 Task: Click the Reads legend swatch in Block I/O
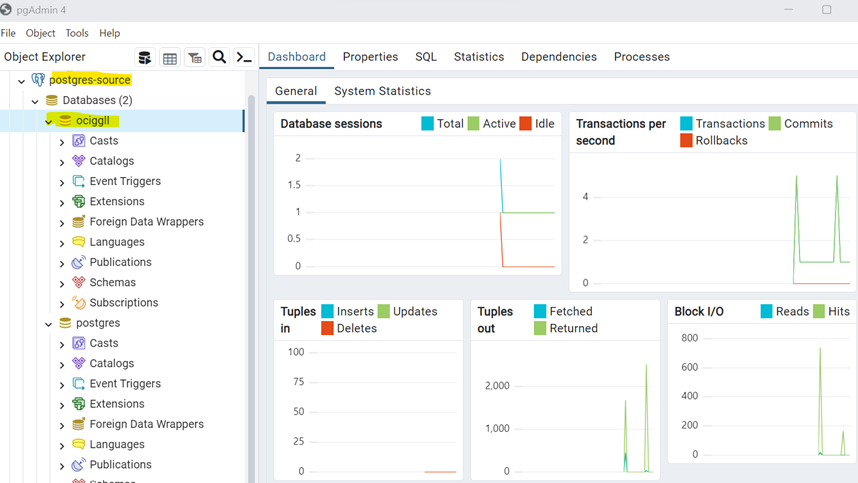click(767, 311)
